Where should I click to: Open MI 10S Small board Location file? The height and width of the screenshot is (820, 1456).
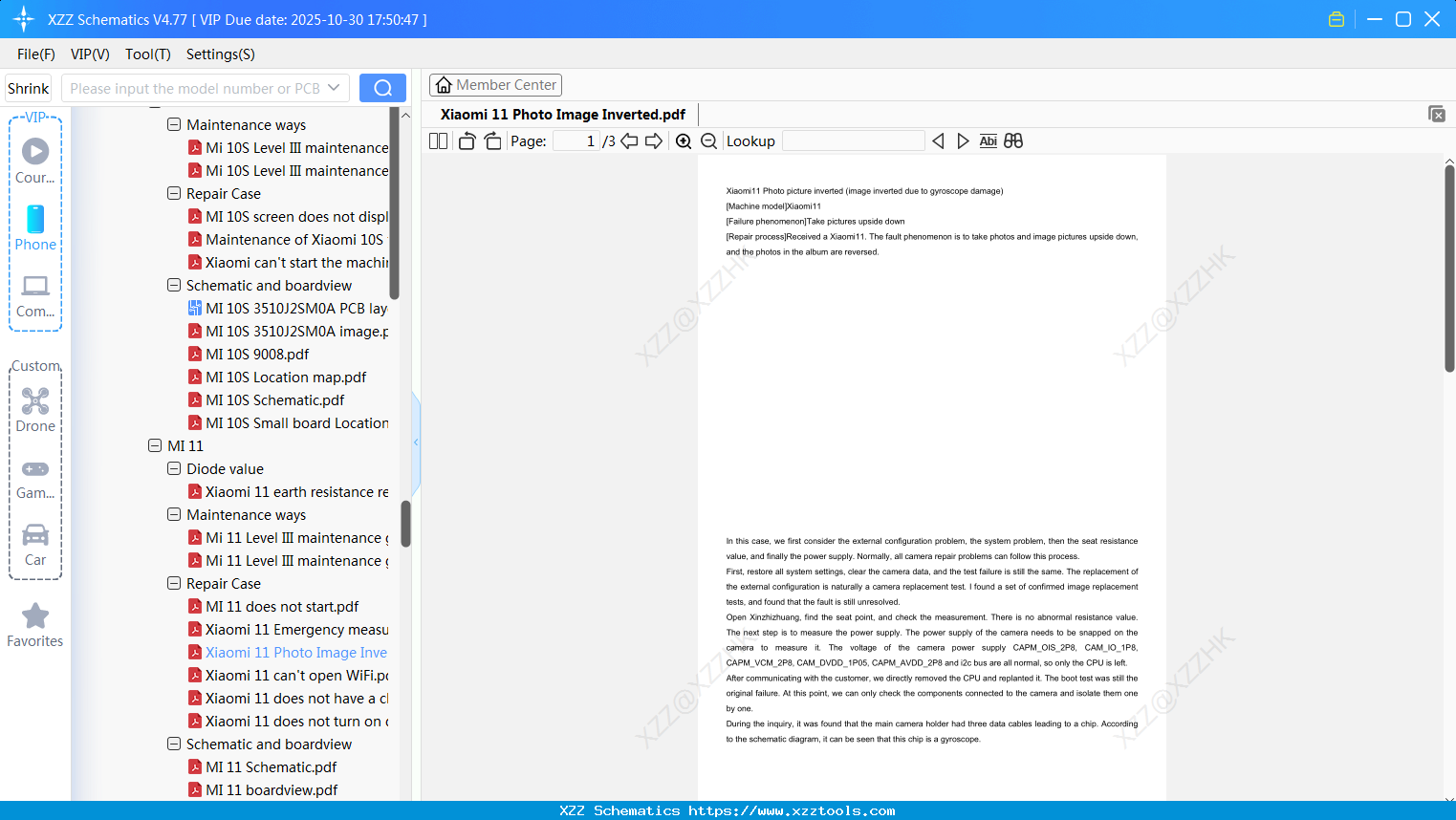pyautogui.click(x=288, y=423)
